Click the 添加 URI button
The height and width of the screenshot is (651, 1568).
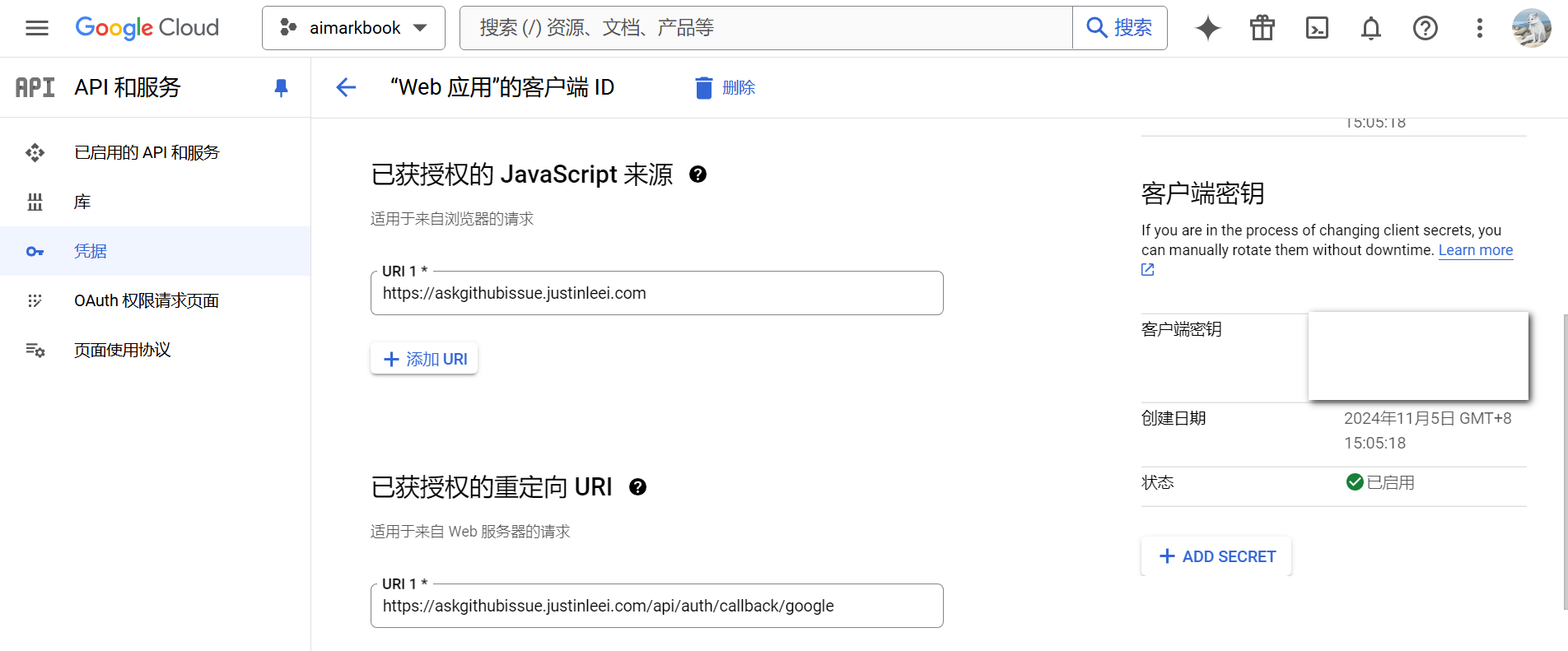424,359
